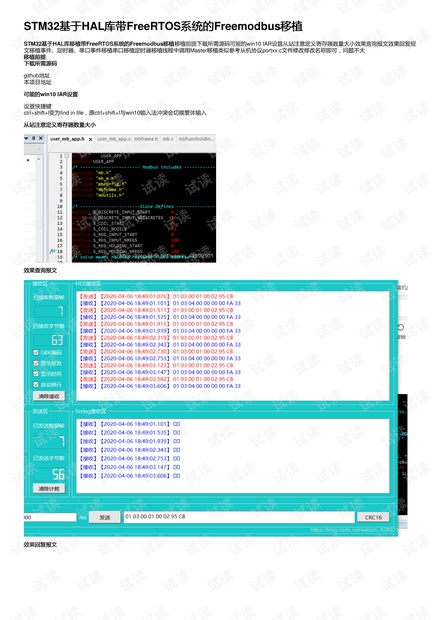Close the user_mb_app.h editor tab

91,139
